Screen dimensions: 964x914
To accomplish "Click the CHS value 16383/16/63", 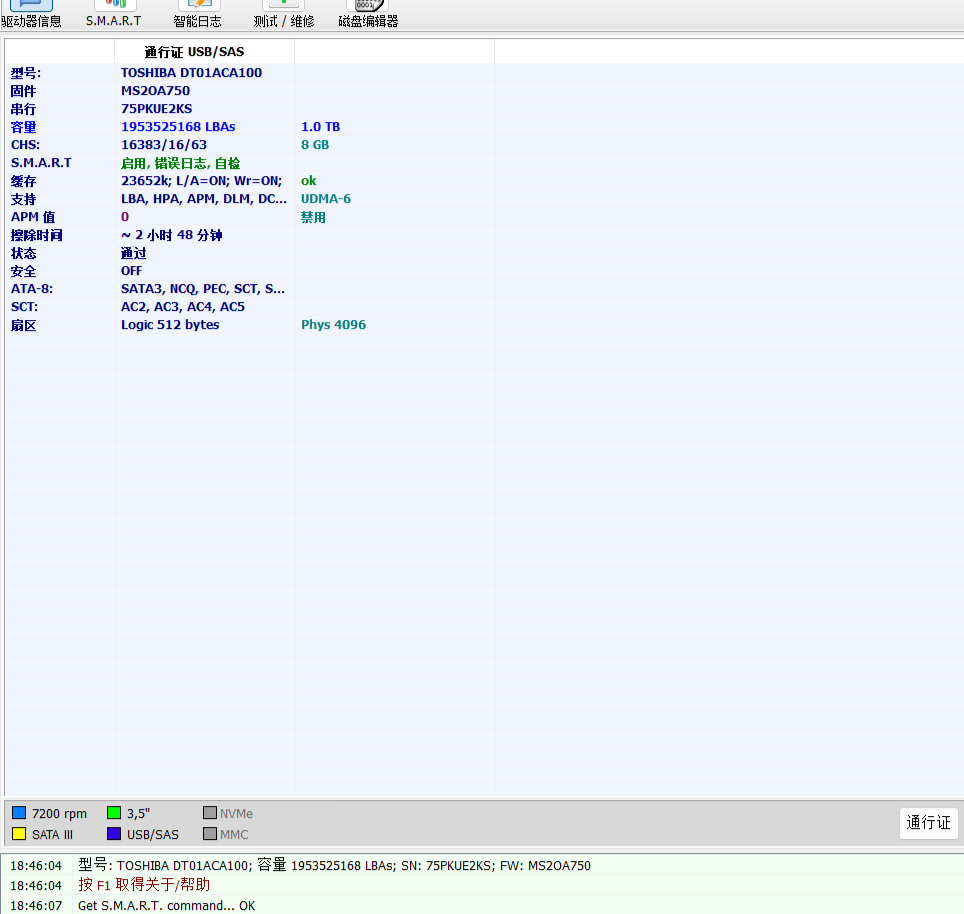I will point(164,145).
